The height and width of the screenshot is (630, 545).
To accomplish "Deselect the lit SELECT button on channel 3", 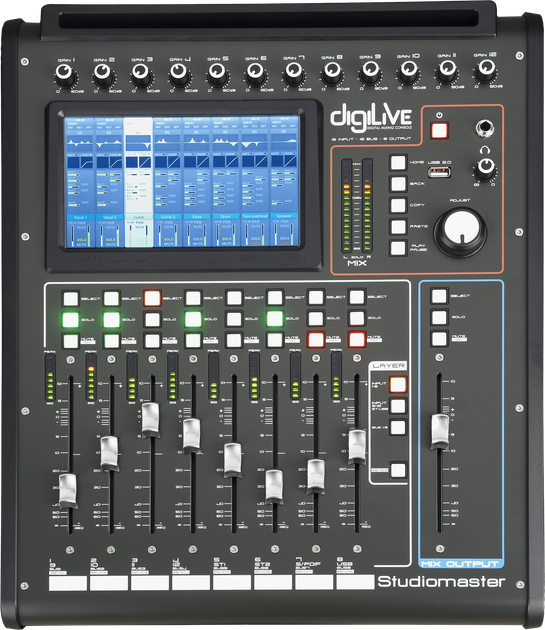I will 152,299.
